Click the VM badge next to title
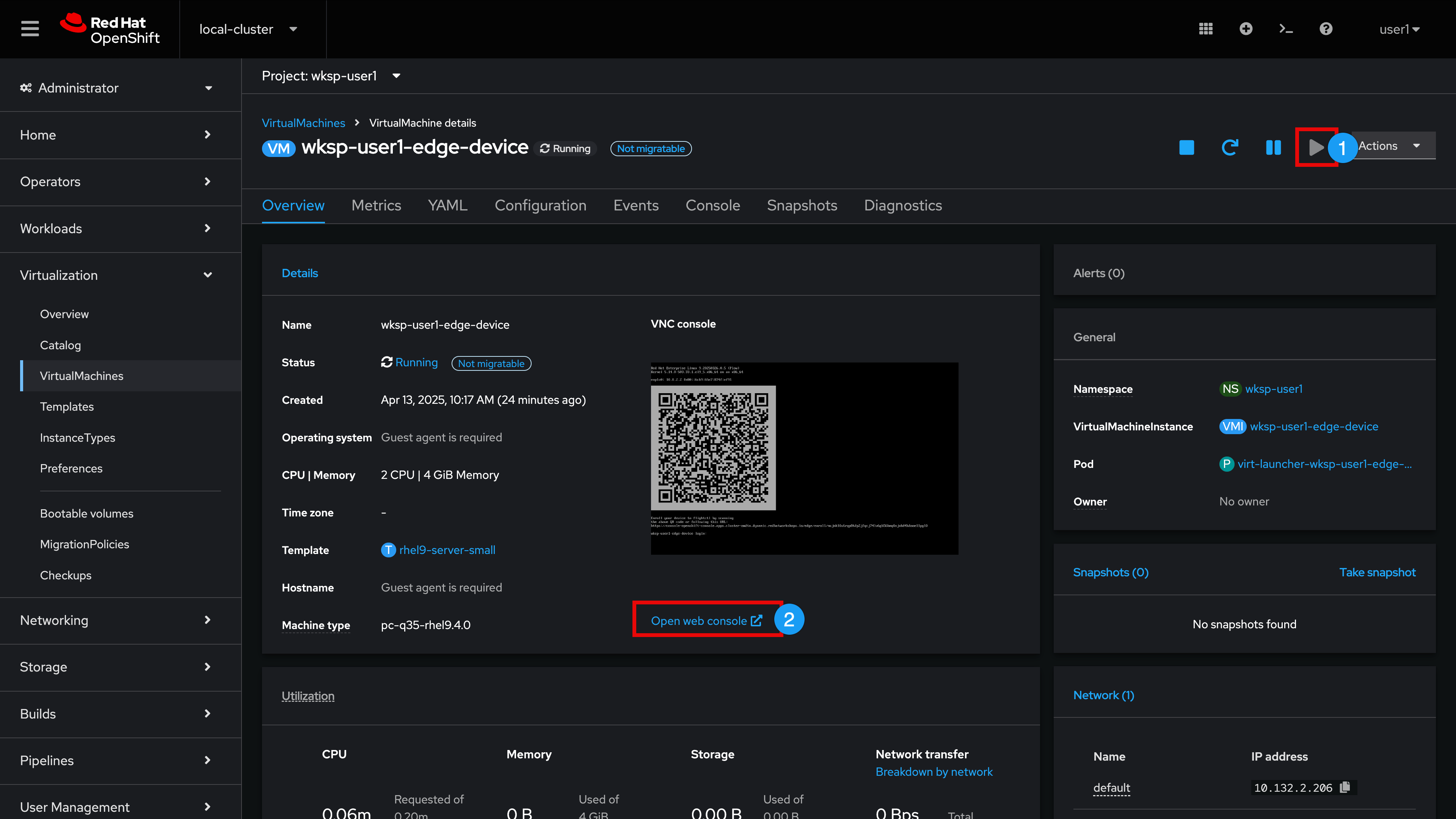The height and width of the screenshot is (819, 1456). [279, 148]
